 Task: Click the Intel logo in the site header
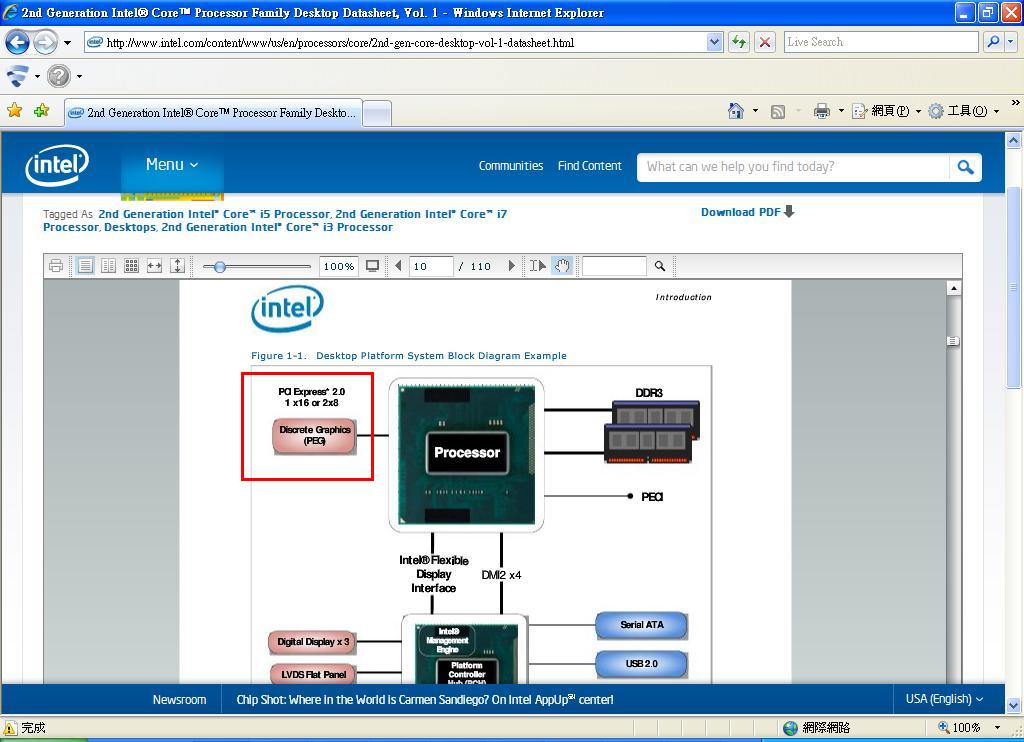point(57,165)
